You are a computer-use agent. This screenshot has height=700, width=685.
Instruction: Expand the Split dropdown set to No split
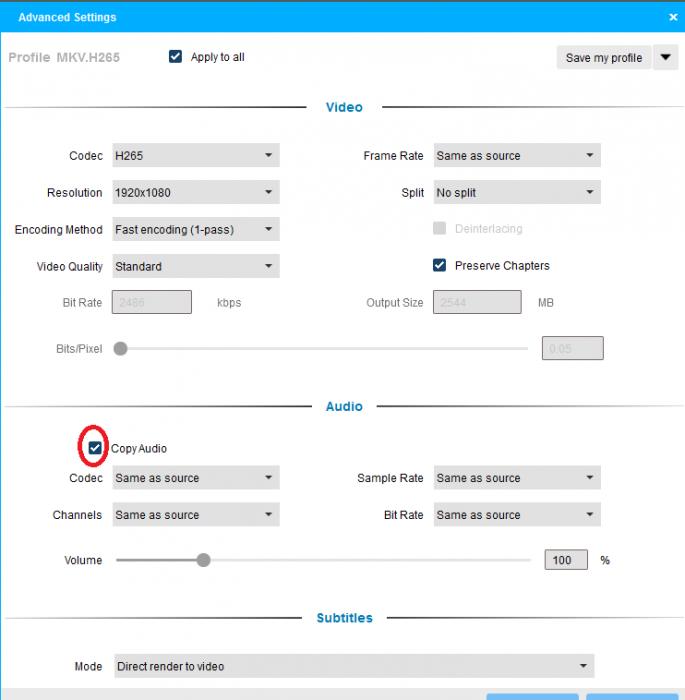click(516, 193)
